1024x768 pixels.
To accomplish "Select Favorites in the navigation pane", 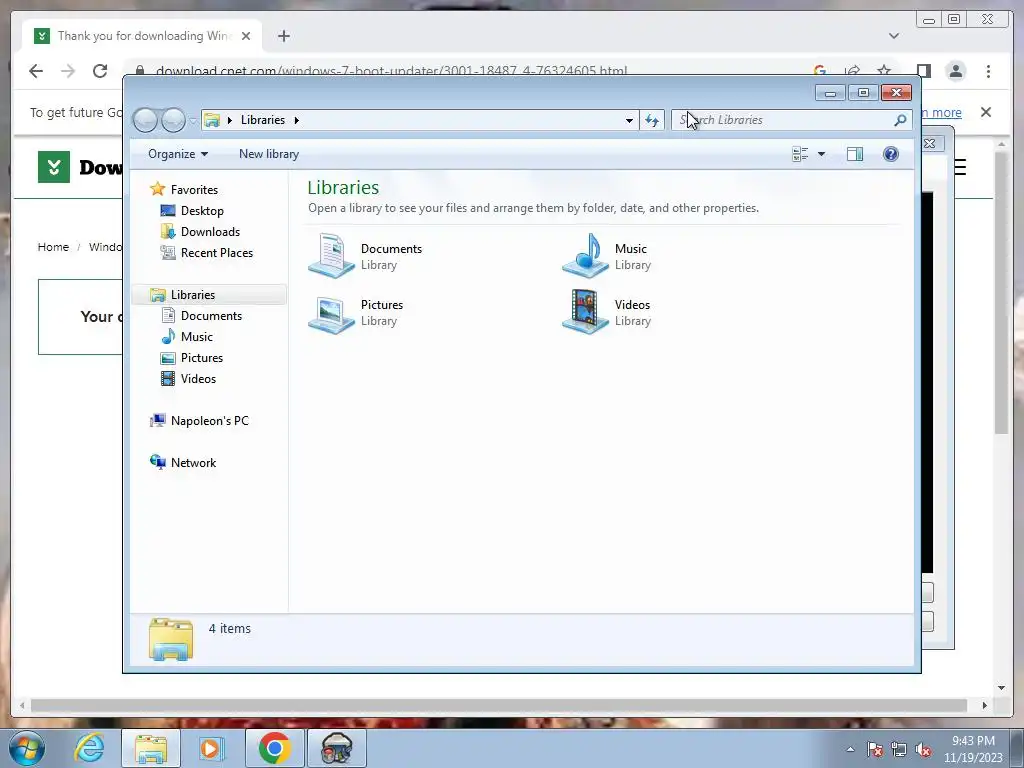I will pos(194,189).
